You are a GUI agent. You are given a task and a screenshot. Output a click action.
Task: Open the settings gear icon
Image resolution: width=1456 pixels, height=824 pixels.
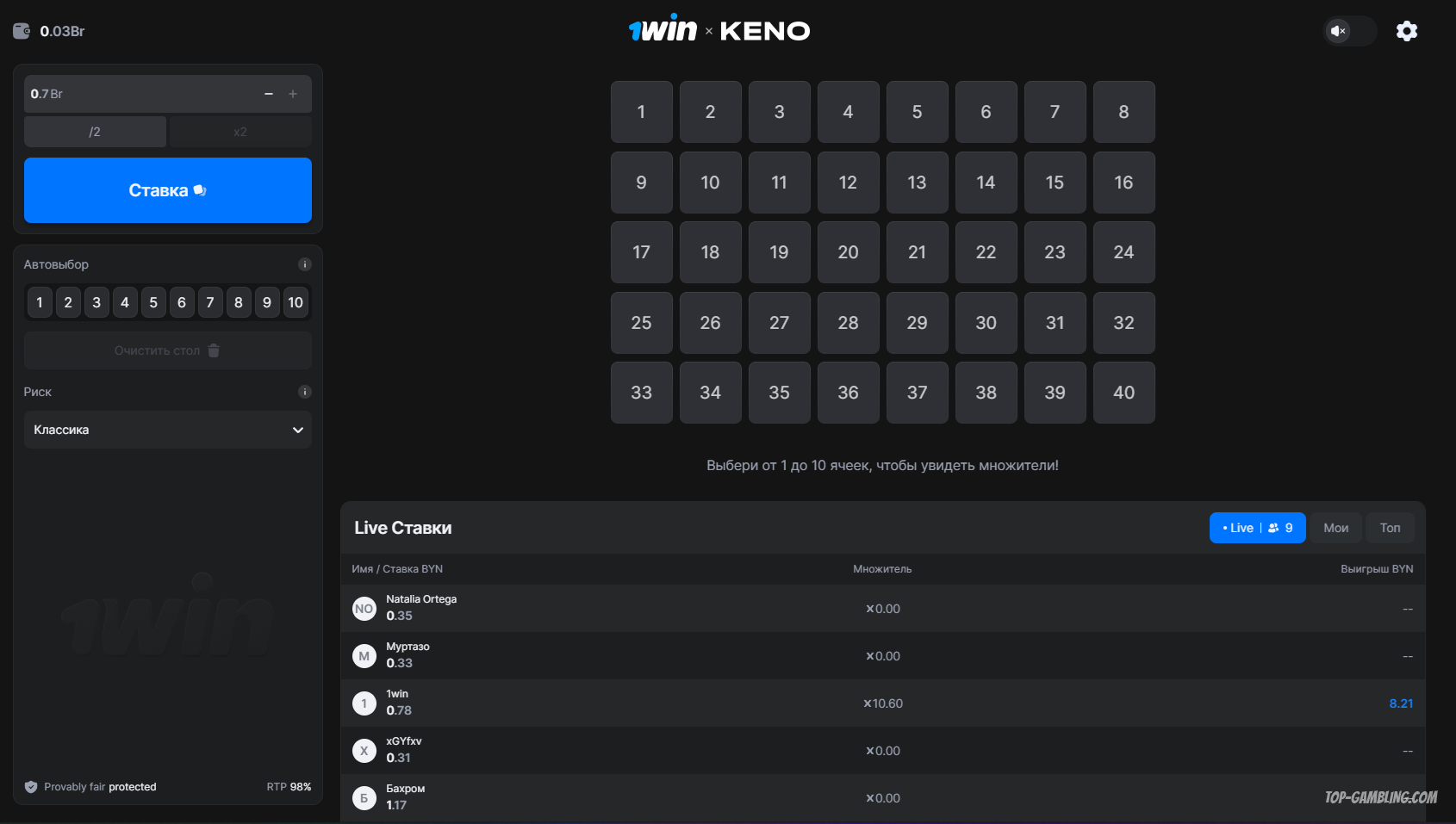1406,31
